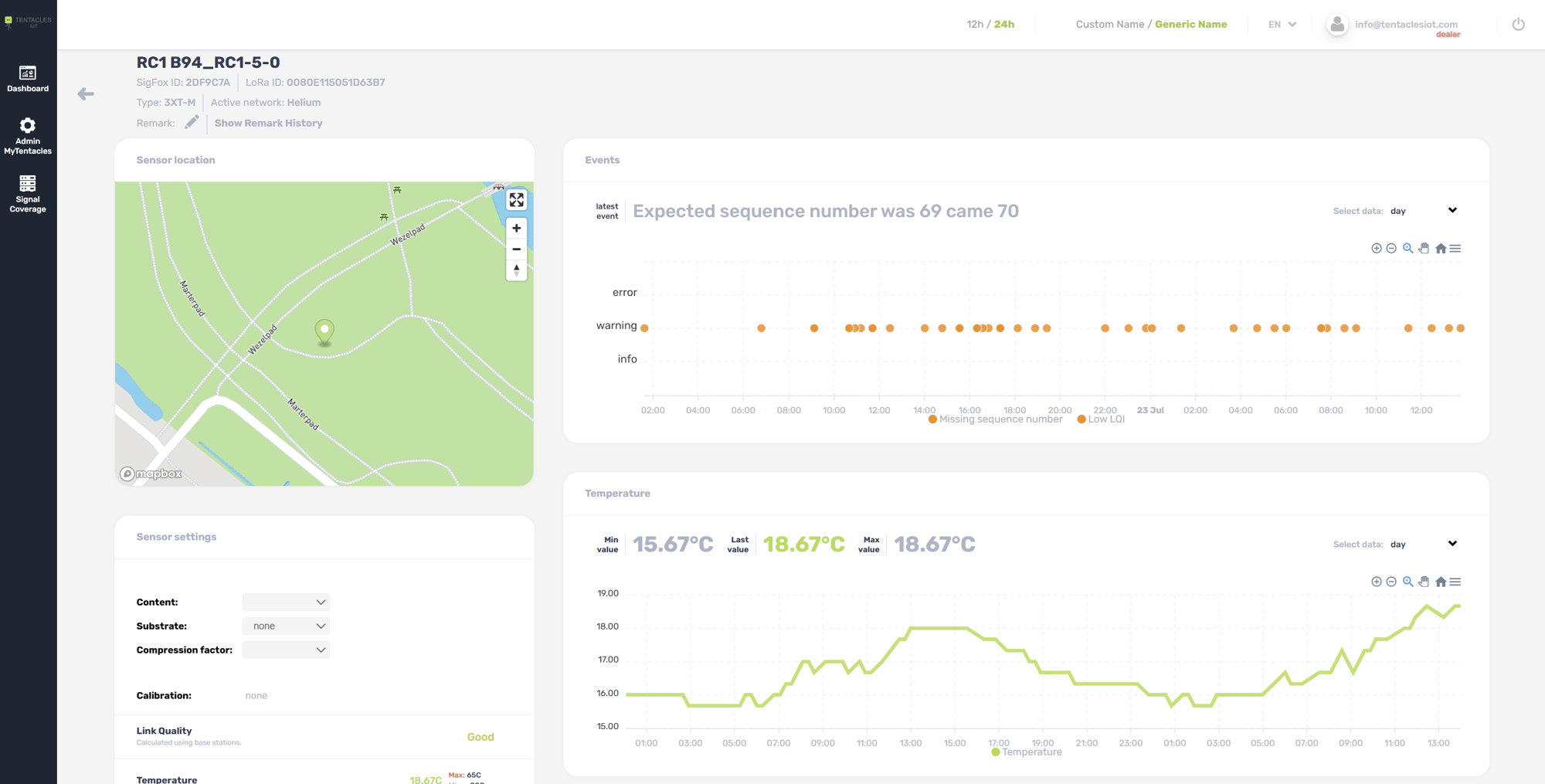Switch time format to 24h

[x=1004, y=24]
